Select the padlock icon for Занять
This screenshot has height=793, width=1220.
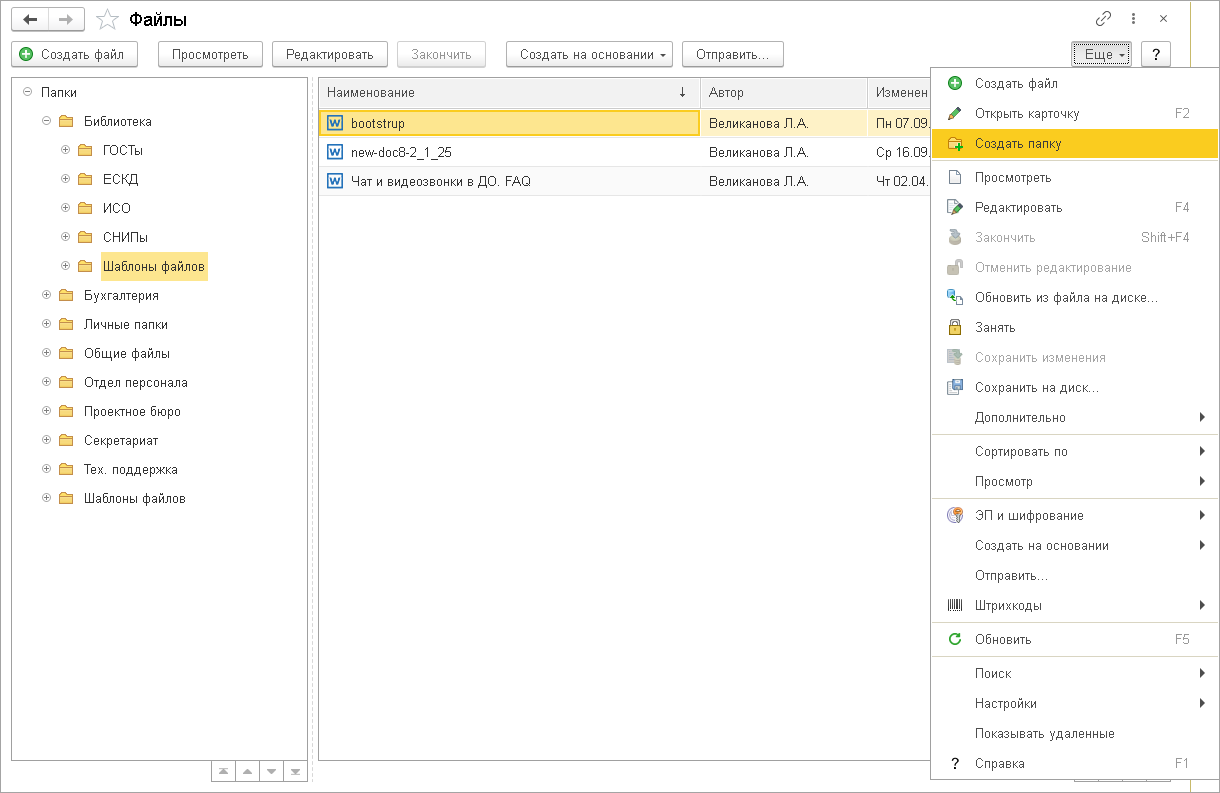pos(955,327)
